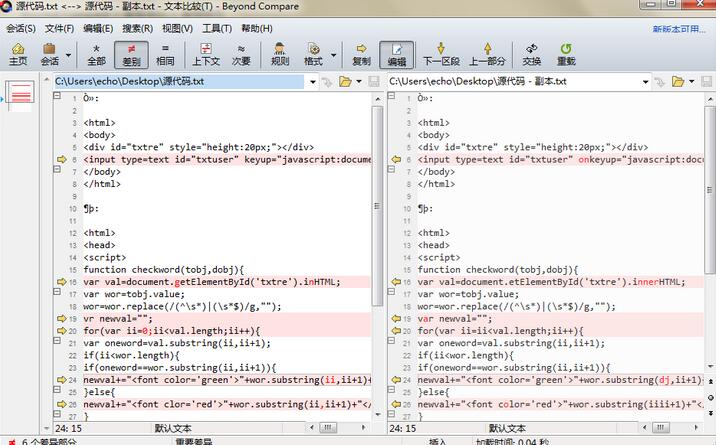Open the 工具(T) menu
The height and width of the screenshot is (445, 716).
[217, 28]
